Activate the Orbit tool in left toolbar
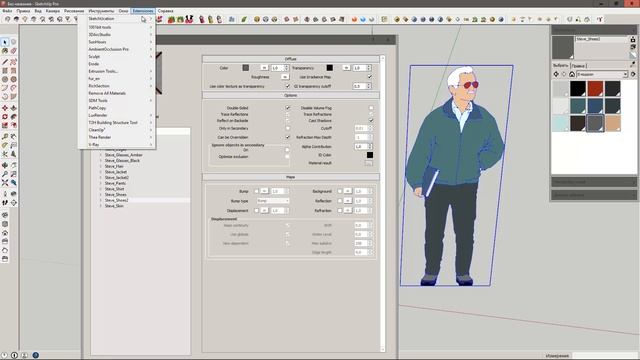This screenshot has height=360, width=640. click(5, 165)
